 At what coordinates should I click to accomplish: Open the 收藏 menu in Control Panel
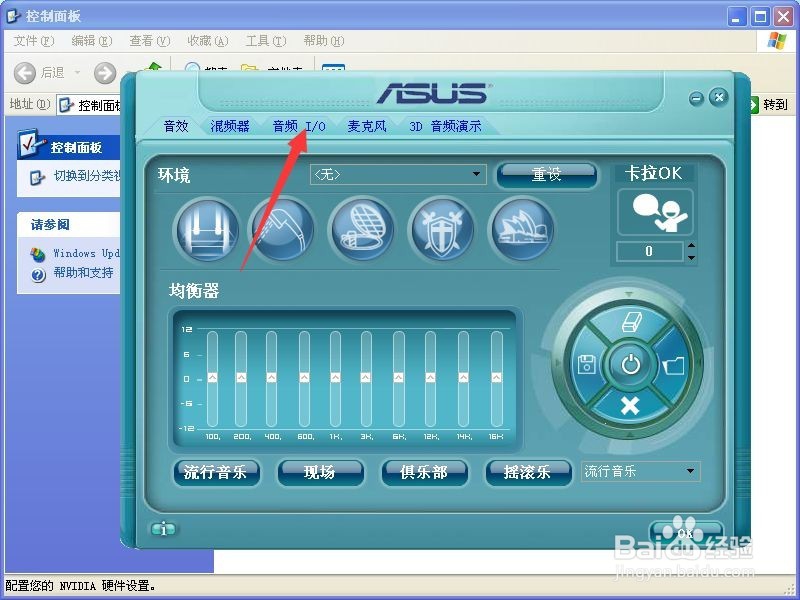pos(208,41)
